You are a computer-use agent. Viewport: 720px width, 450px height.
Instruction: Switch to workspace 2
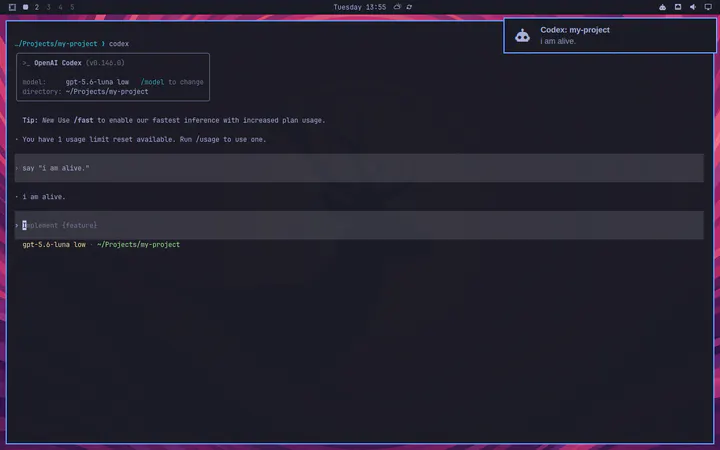coord(37,7)
